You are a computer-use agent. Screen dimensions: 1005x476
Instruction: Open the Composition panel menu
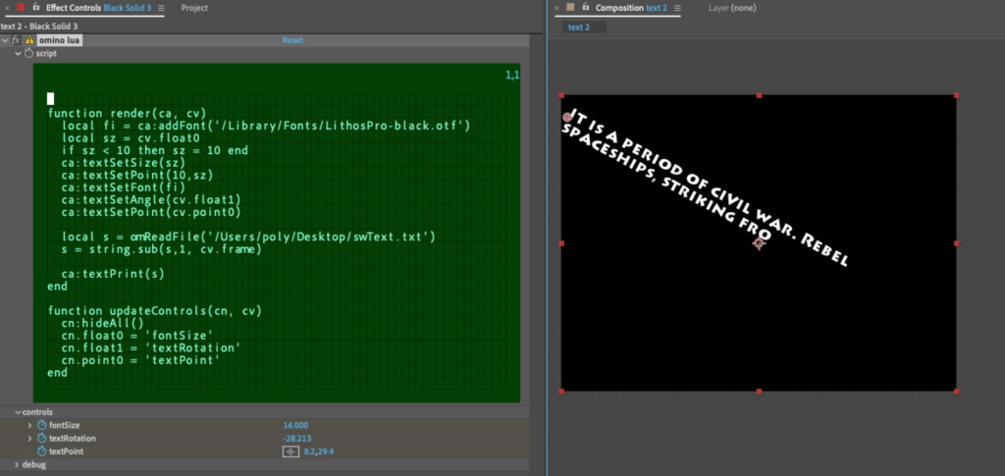click(x=677, y=8)
